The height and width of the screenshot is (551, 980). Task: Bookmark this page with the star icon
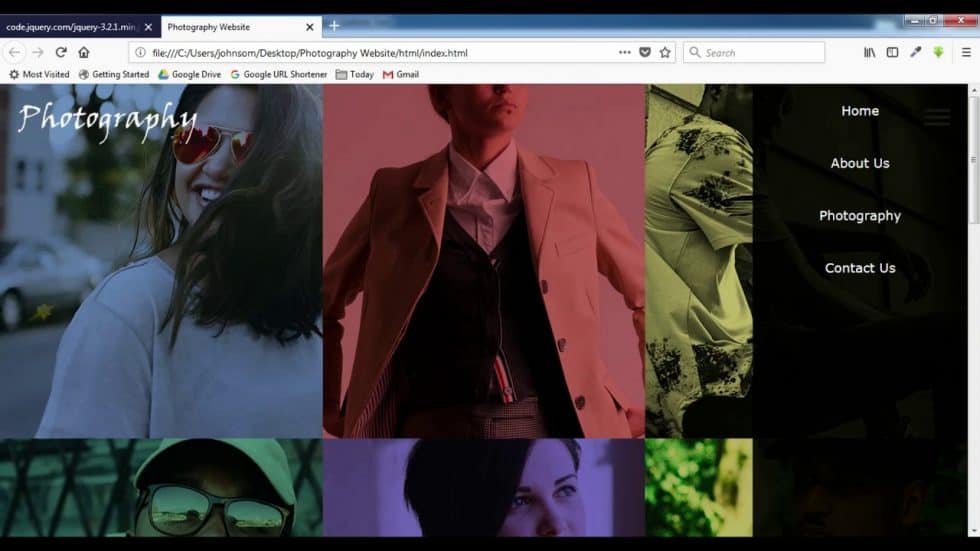pos(665,53)
